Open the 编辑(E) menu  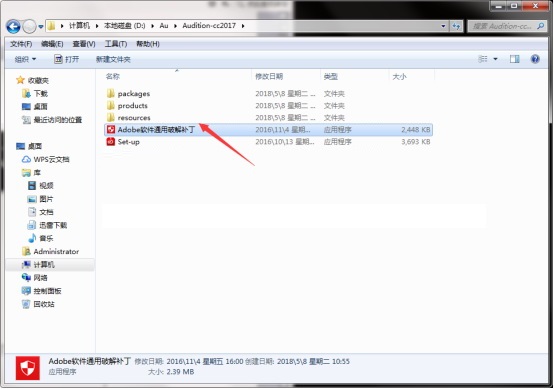[x=52, y=44]
